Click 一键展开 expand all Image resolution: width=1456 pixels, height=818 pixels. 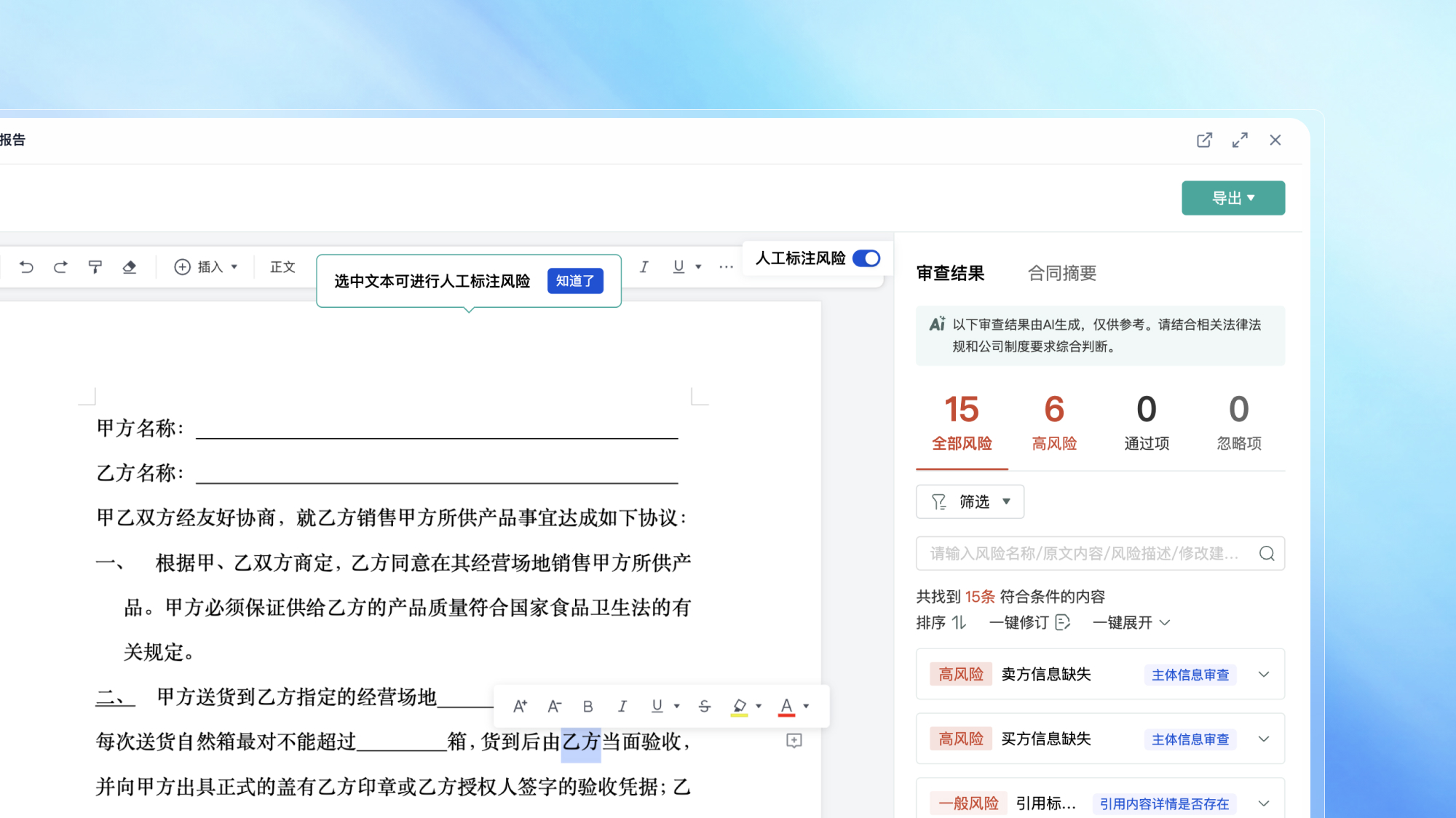click(x=1132, y=623)
